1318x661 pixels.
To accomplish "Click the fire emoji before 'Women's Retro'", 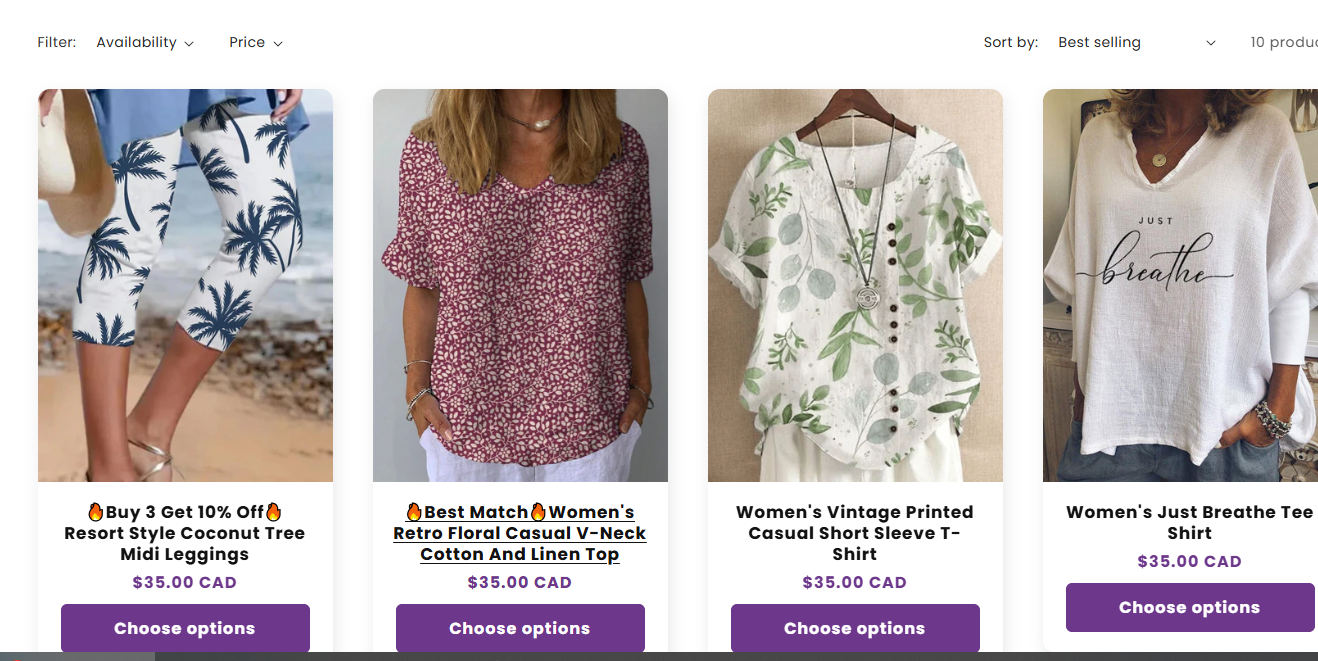I will click(x=538, y=512).
